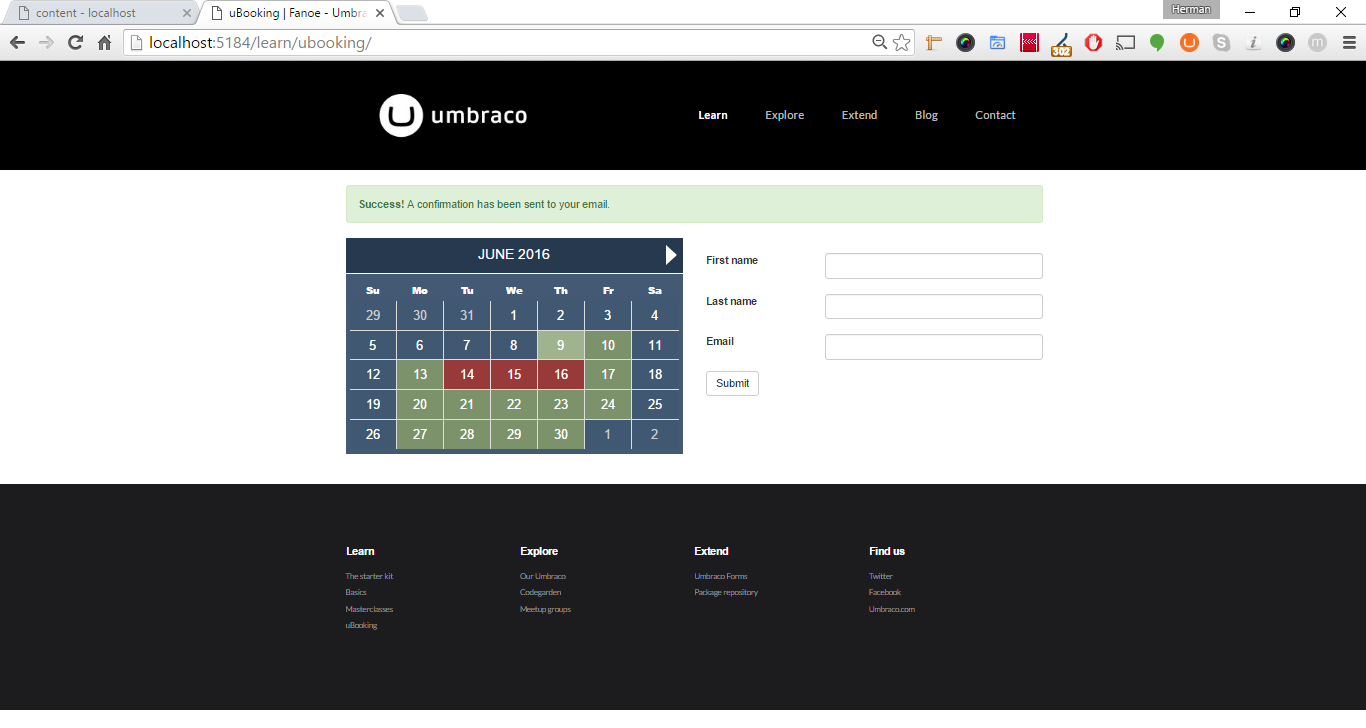Click the grey Skype extension icon
Image resolution: width=1366 pixels, height=728 pixels.
click(x=1221, y=43)
